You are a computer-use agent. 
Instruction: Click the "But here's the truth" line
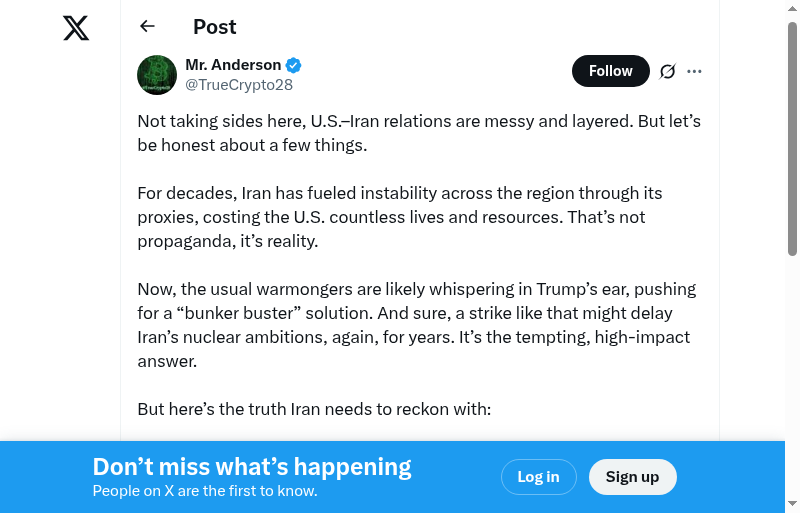[314, 409]
